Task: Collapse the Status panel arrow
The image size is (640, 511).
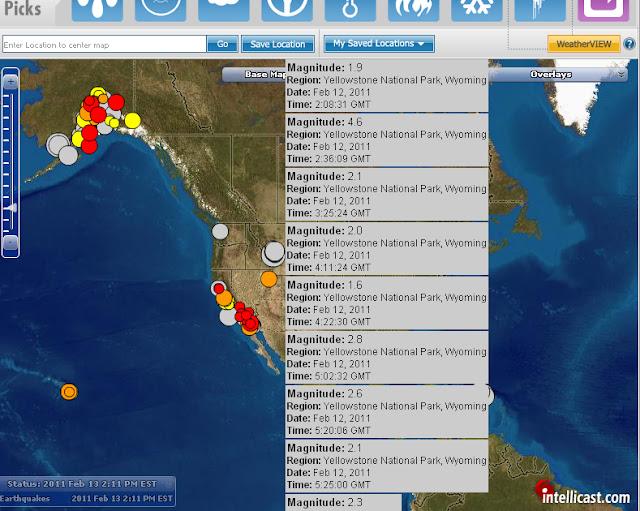Action: [168, 484]
